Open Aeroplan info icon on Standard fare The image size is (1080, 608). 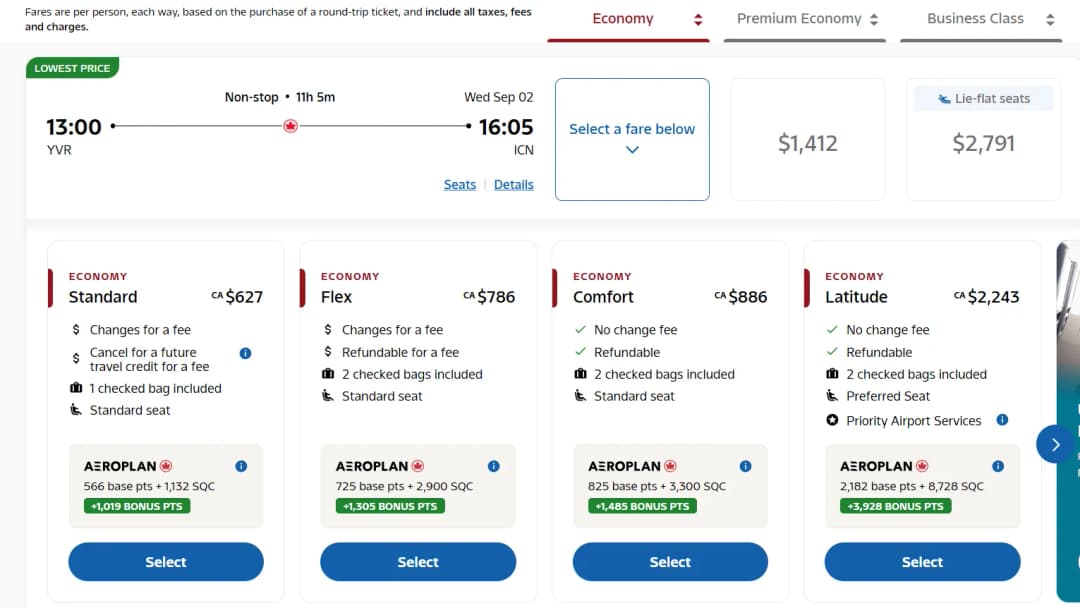pyautogui.click(x=241, y=466)
